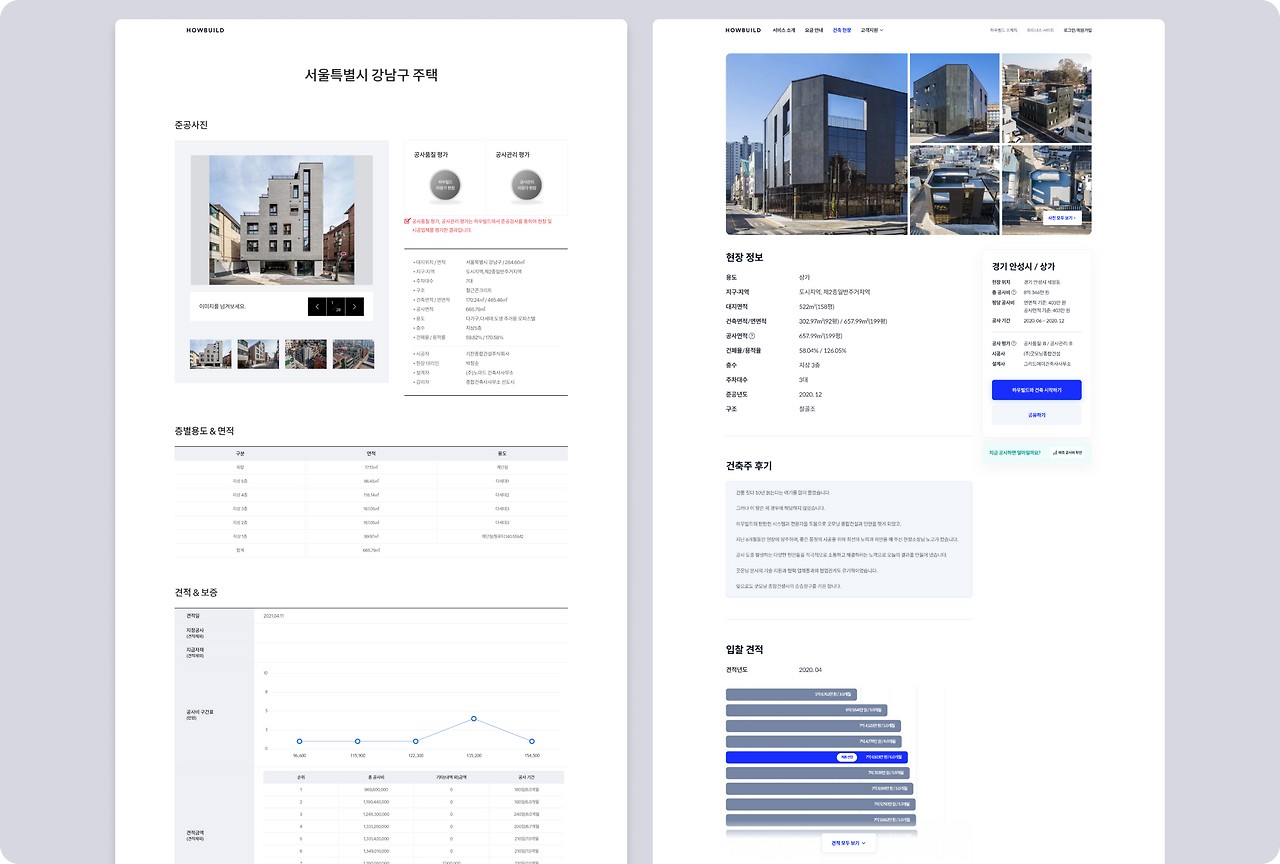
Task: Click the 층별용도 & 면적 section heading
Action: click(204, 431)
